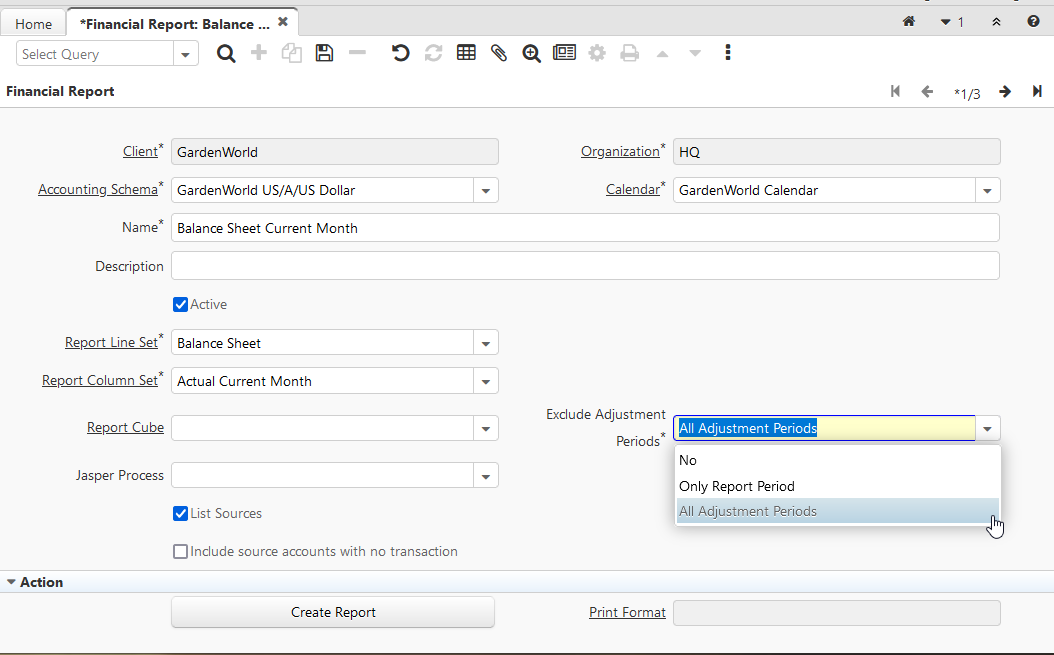Expand the Select Query combo box
1054x655 pixels.
(x=186, y=55)
